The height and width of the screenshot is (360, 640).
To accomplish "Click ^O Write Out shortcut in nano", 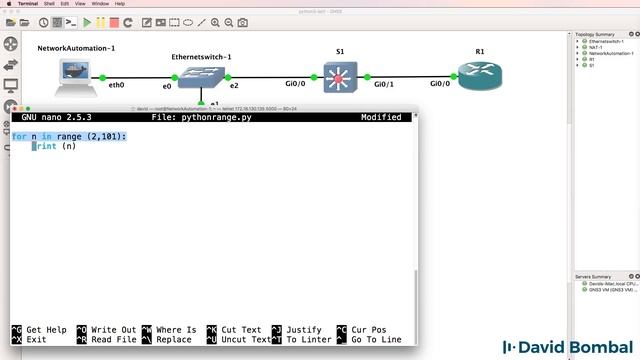I will (x=106, y=330).
